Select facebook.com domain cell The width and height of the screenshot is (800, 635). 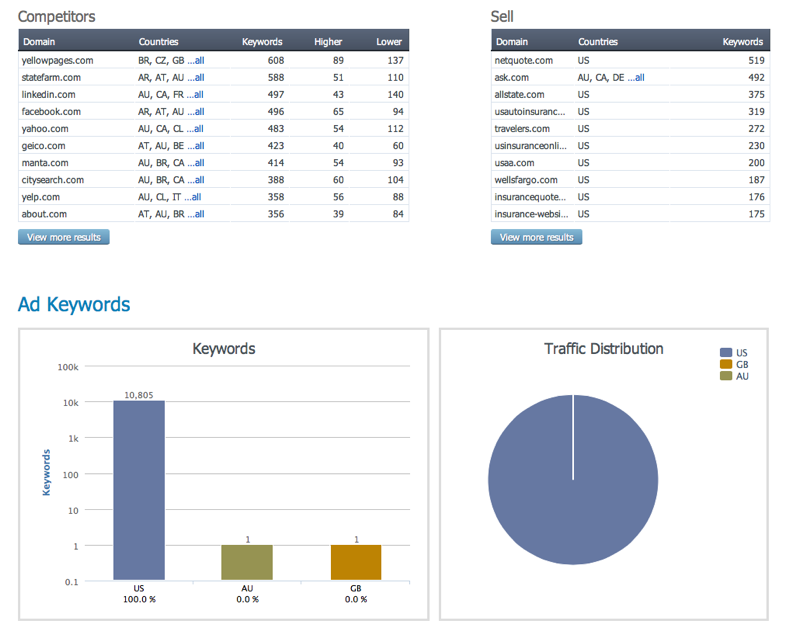pyautogui.click(x=51, y=112)
